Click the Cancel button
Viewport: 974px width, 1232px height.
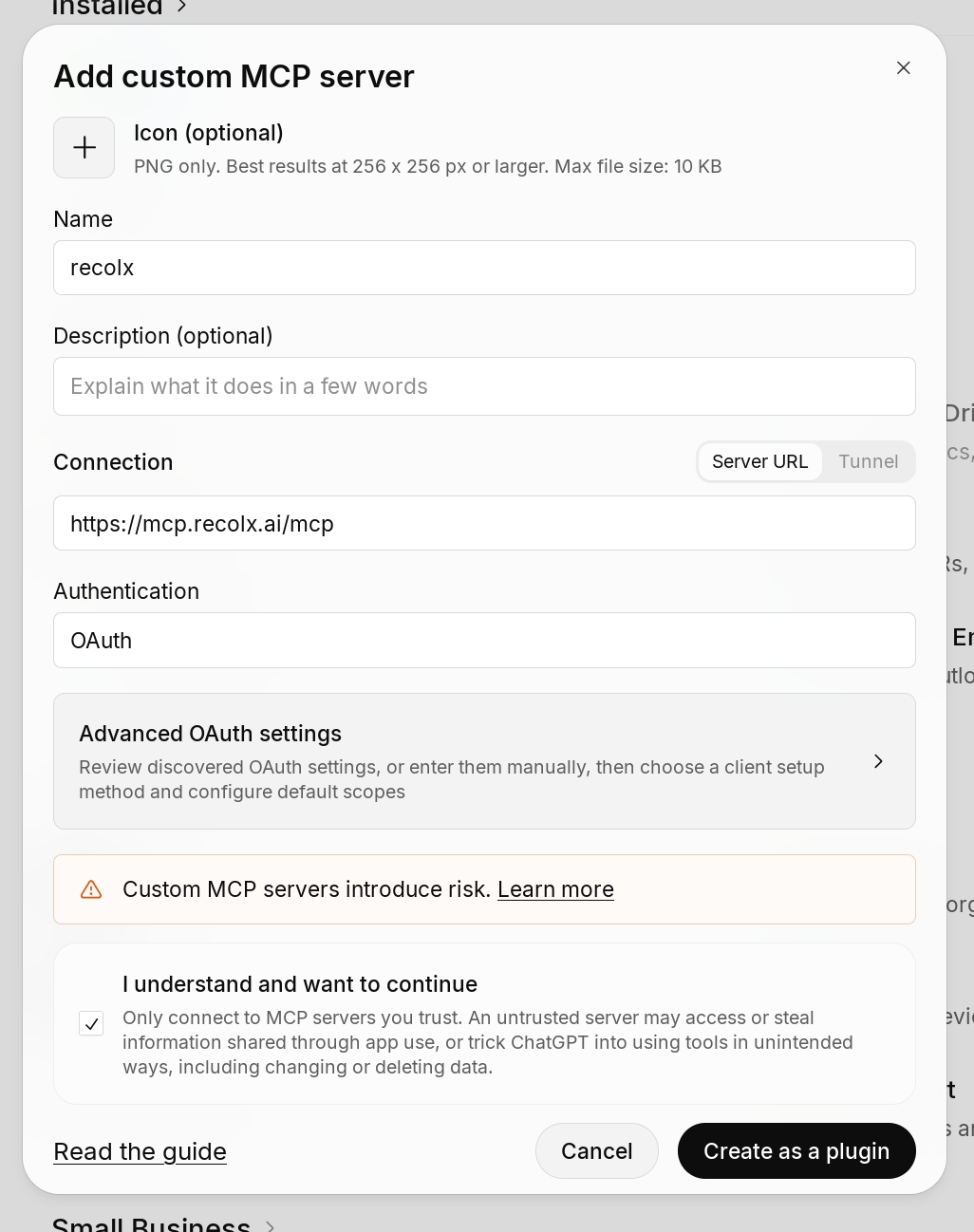coord(596,1151)
